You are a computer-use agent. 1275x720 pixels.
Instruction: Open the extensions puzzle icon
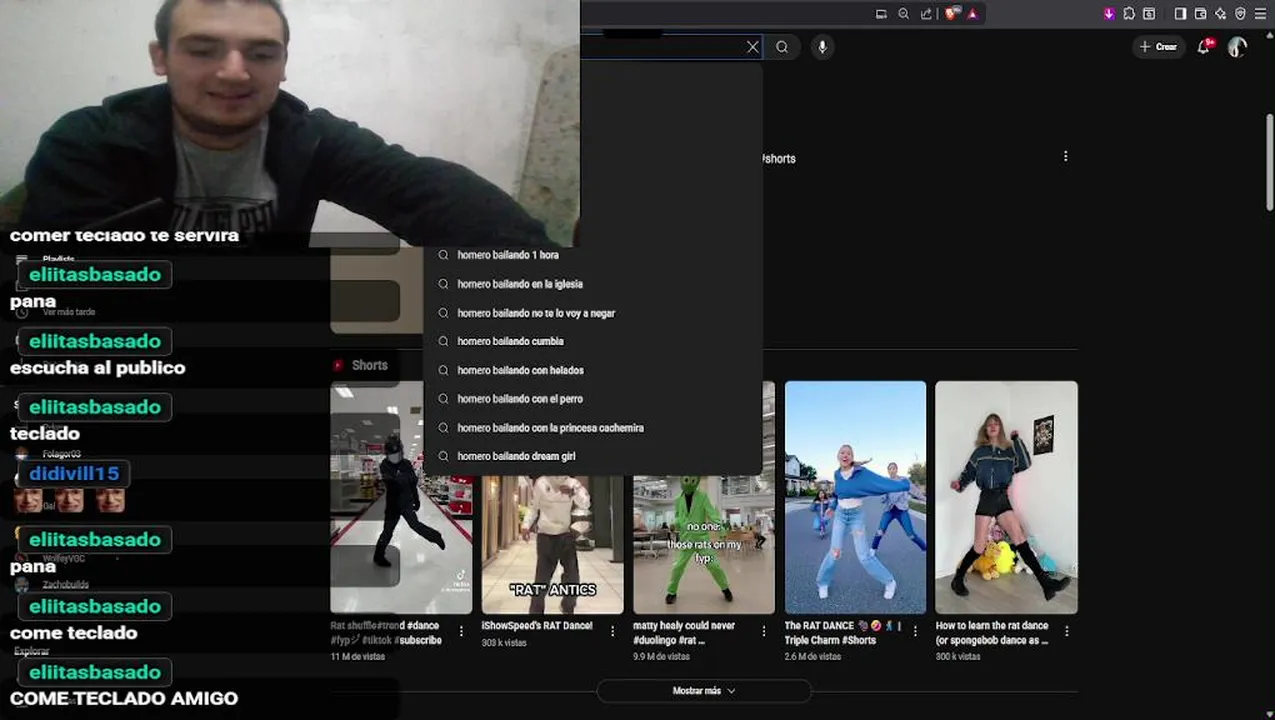coord(1129,14)
